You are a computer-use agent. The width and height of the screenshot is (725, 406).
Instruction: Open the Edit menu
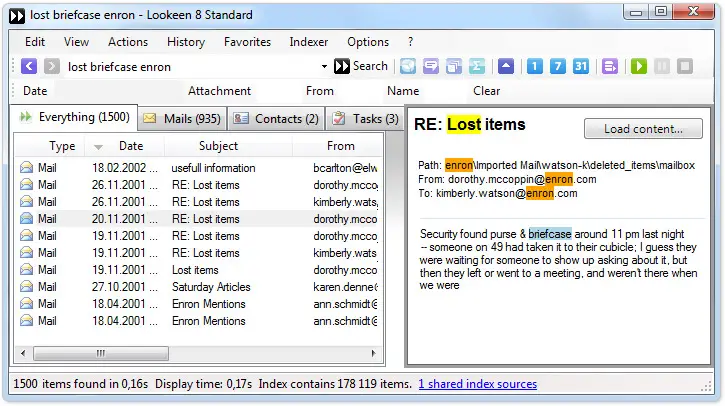click(x=35, y=42)
